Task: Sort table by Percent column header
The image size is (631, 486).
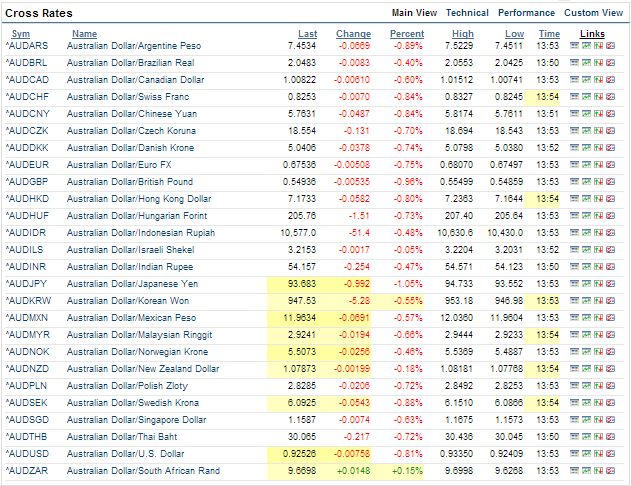Action: tap(407, 34)
